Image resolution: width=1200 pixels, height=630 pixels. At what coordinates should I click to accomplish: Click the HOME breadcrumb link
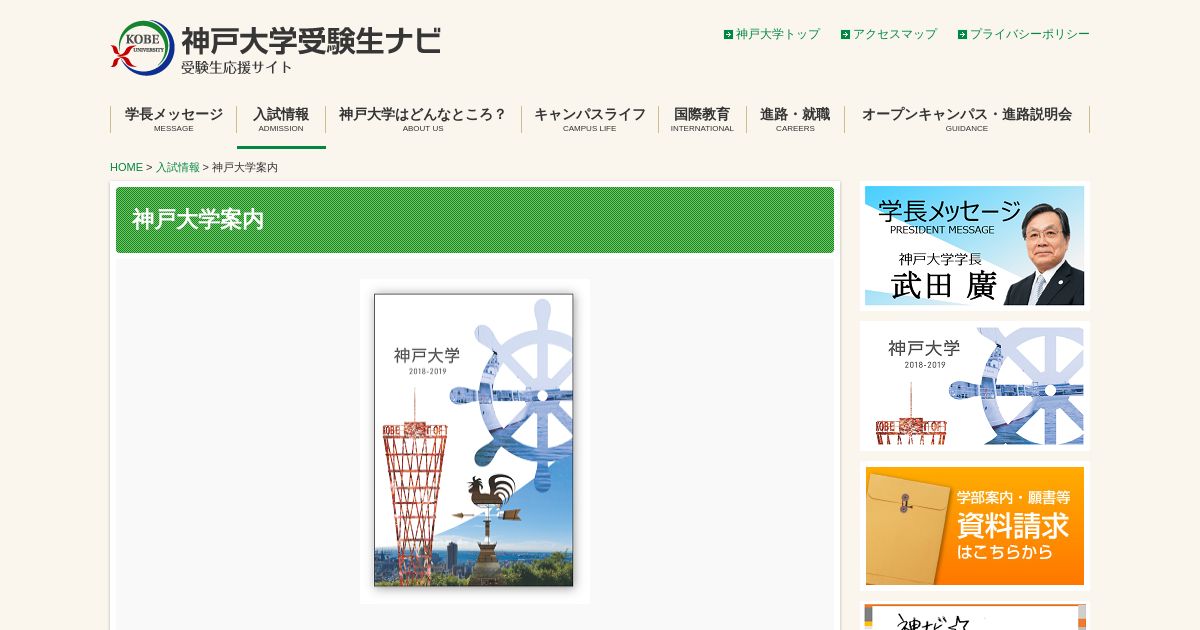(x=126, y=167)
